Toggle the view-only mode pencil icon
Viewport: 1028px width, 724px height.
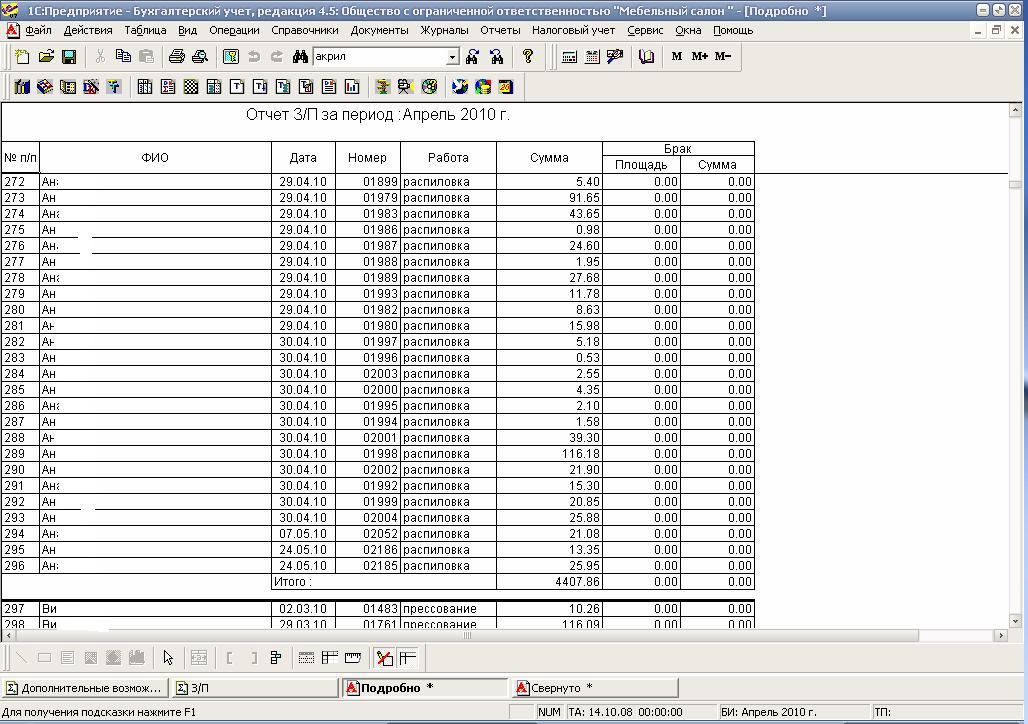pyautogui.click(x=385, y=658)
